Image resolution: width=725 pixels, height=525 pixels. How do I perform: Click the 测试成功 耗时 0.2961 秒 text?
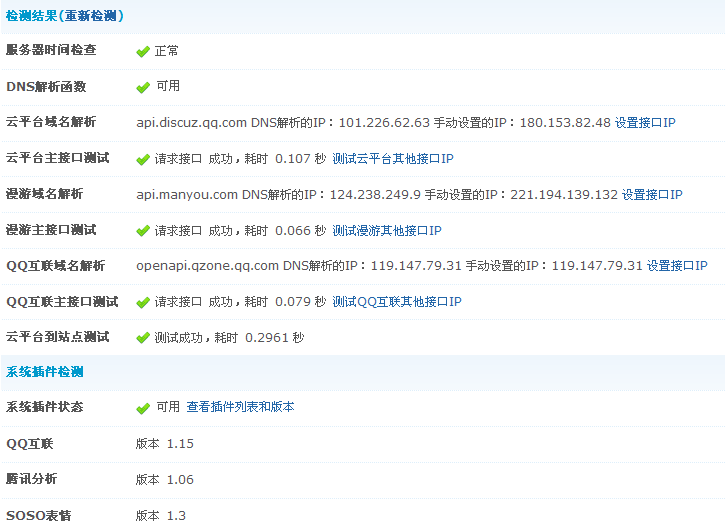[229, 338]
